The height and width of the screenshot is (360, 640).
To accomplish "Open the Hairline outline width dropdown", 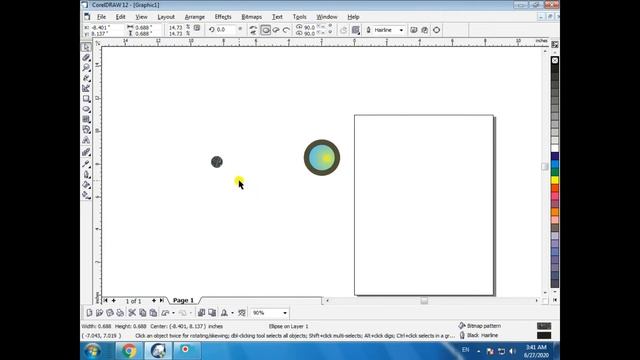I will 401,30.
